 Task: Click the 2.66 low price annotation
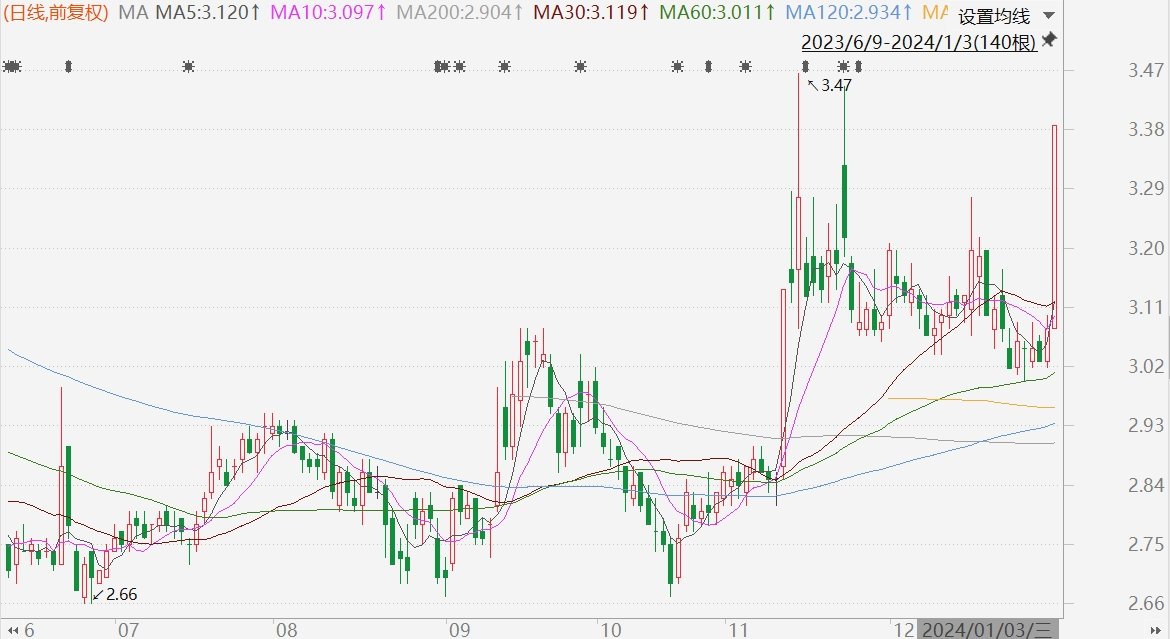[115, 594]
